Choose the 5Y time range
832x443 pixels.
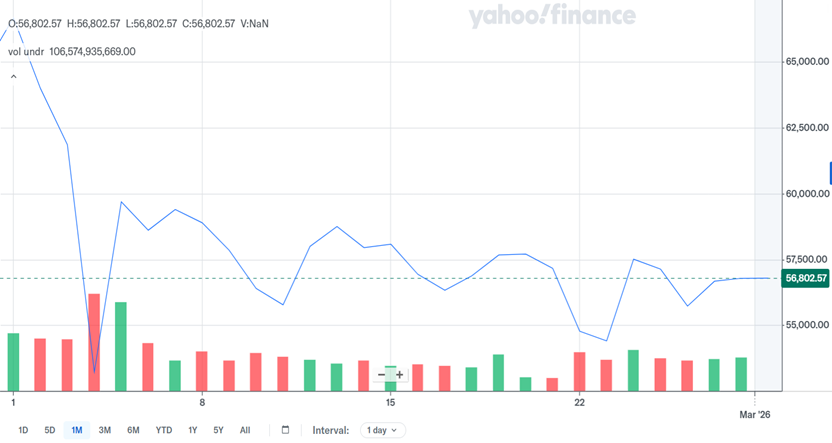click(218, 430)
